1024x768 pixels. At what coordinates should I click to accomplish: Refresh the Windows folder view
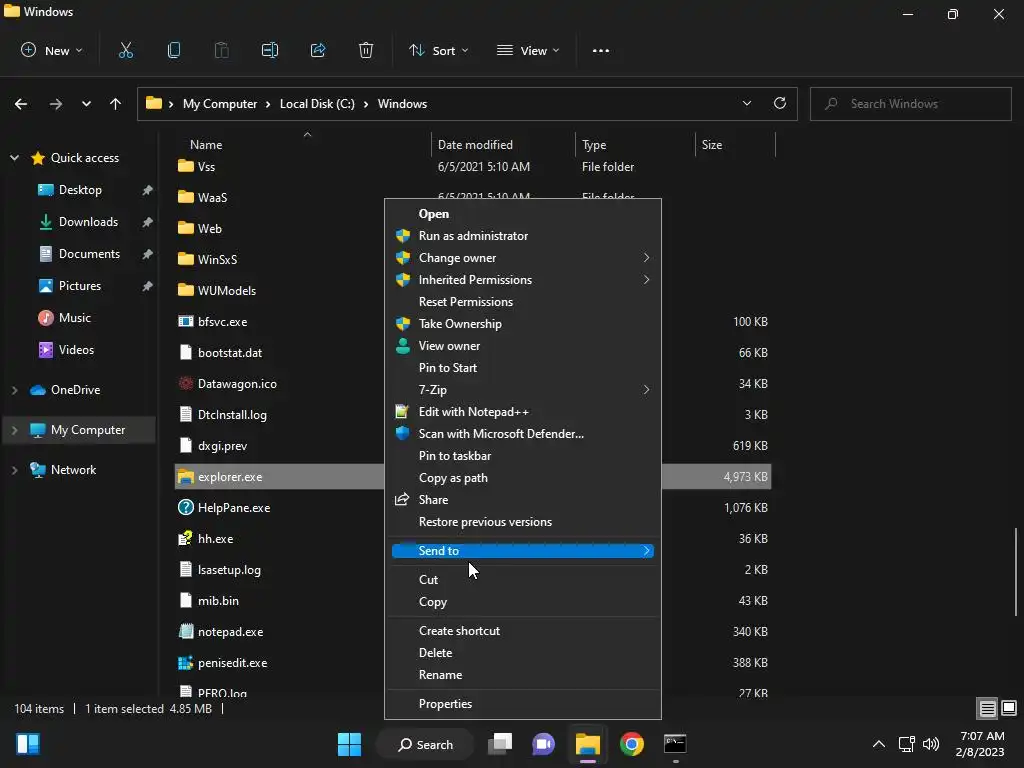(x=780, y=103)
